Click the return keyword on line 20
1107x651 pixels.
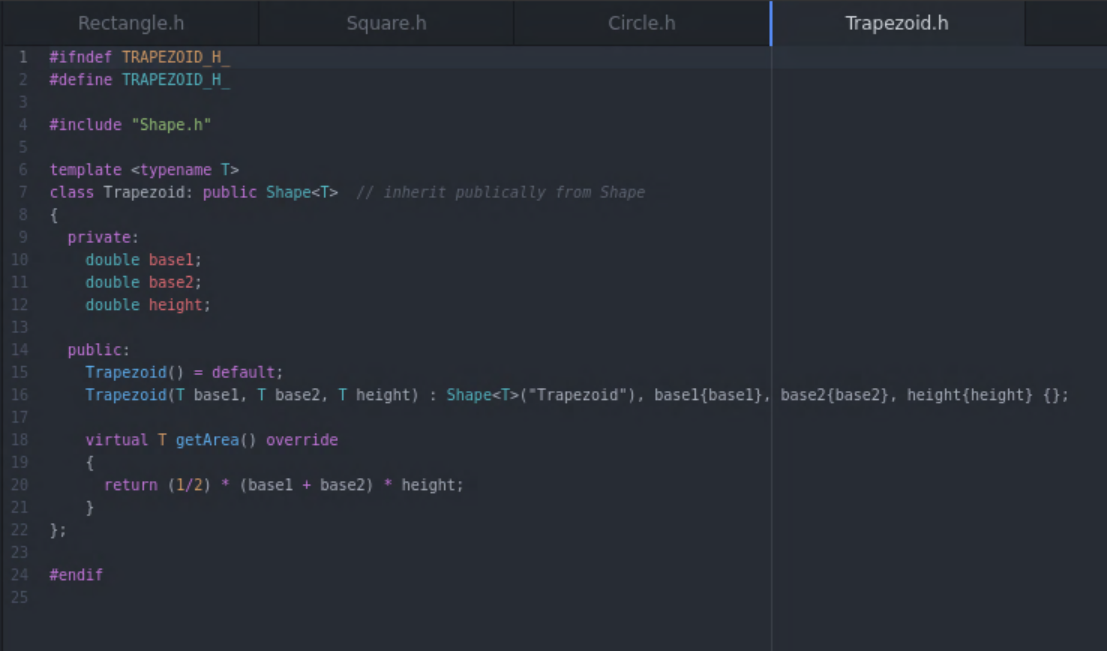pyautogui.click(x=131, y=486)
